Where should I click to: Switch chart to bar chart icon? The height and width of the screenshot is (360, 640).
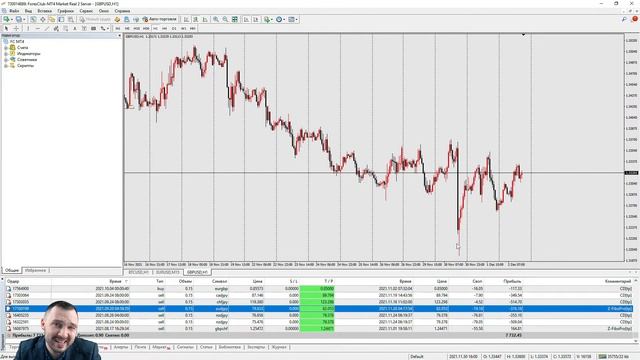pyautogui.click(x=186, y=19)
